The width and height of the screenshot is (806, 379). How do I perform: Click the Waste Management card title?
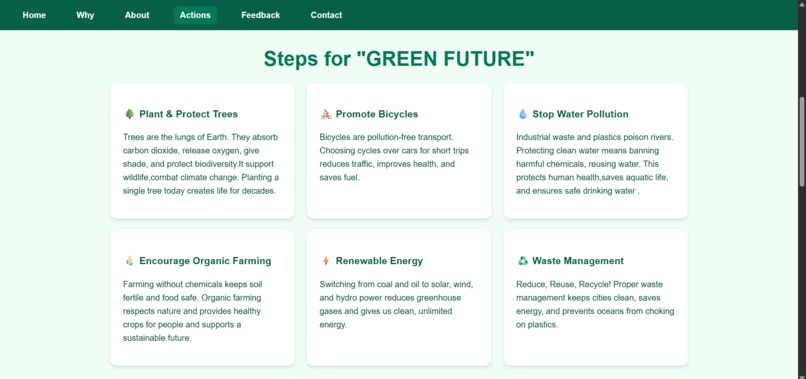click(x=578, y=261)
